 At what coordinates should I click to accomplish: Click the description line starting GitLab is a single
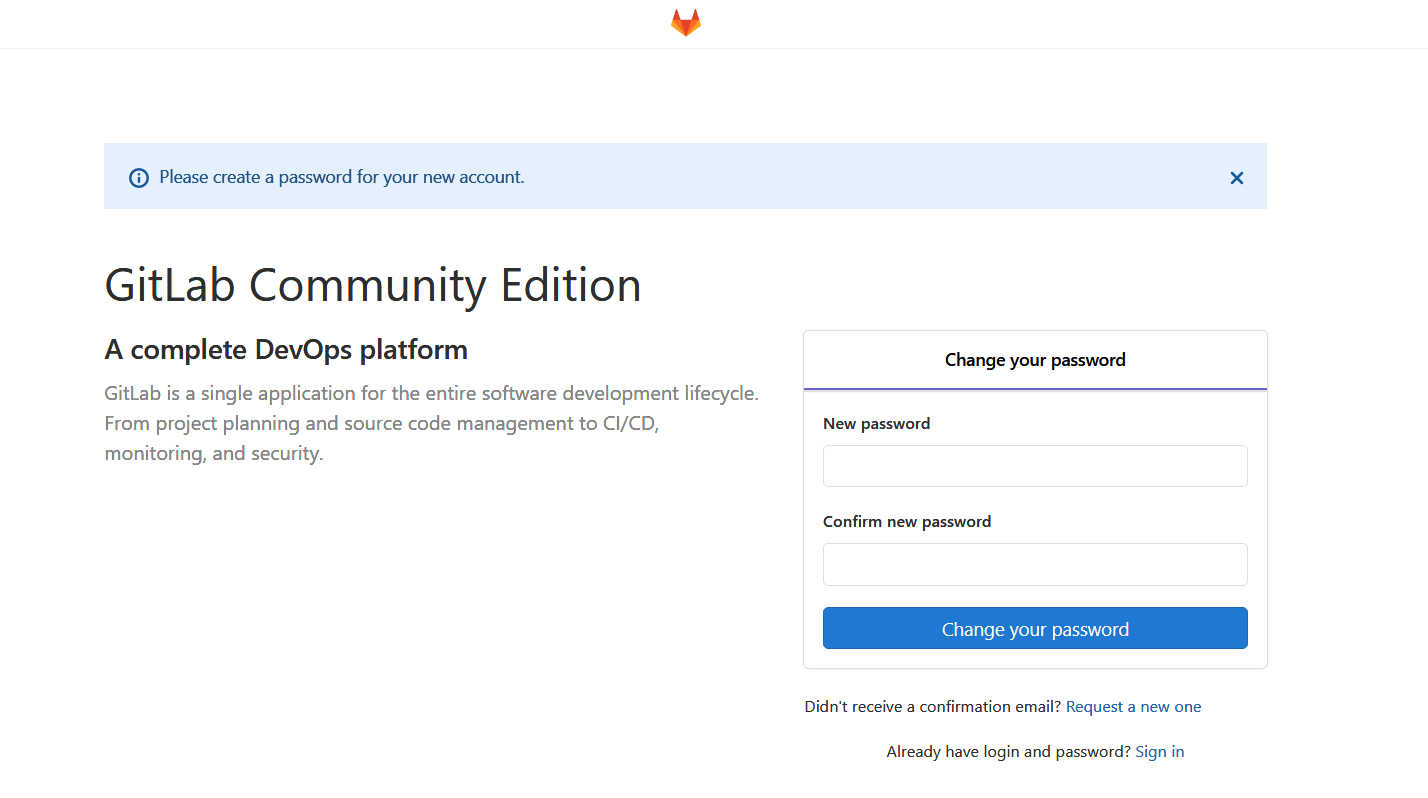coord(431,393)
